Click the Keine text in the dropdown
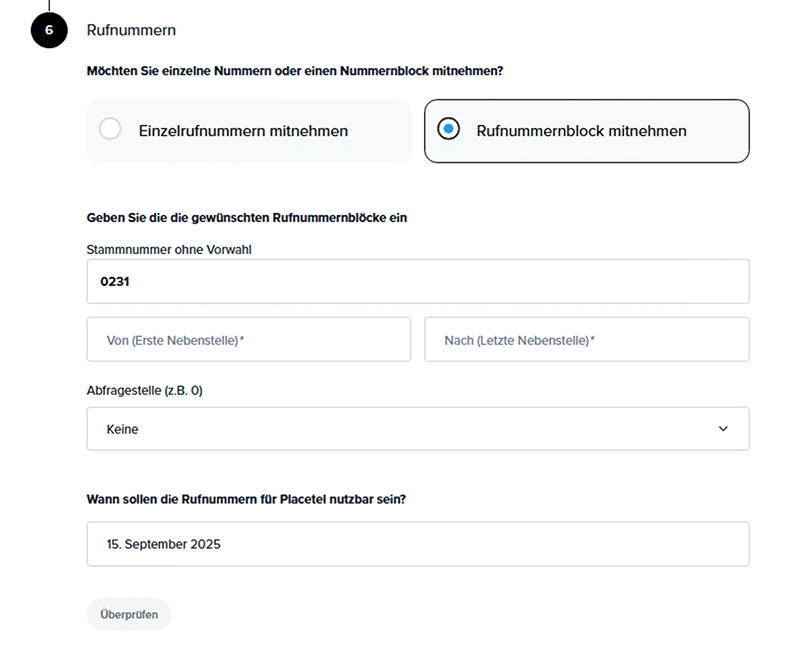The height and width of the screenshot is (648, 802). point(122,429)
